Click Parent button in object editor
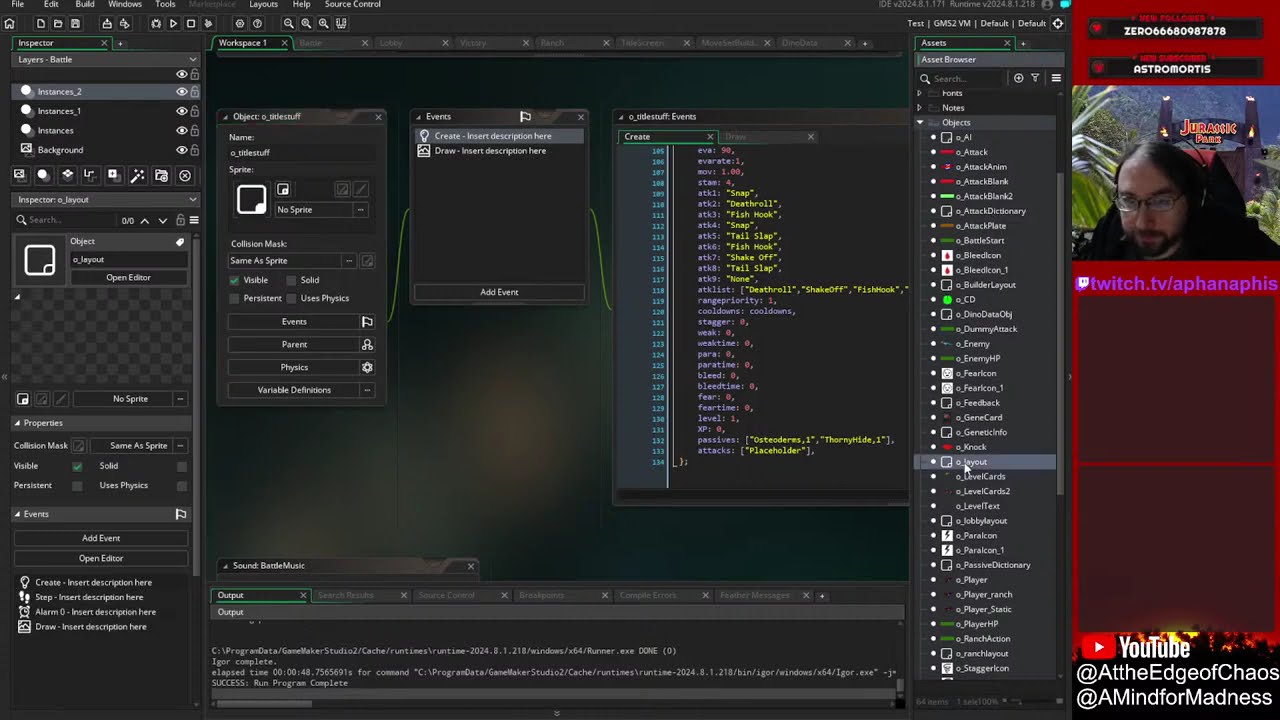1280x720 pixels. [294, 344]
